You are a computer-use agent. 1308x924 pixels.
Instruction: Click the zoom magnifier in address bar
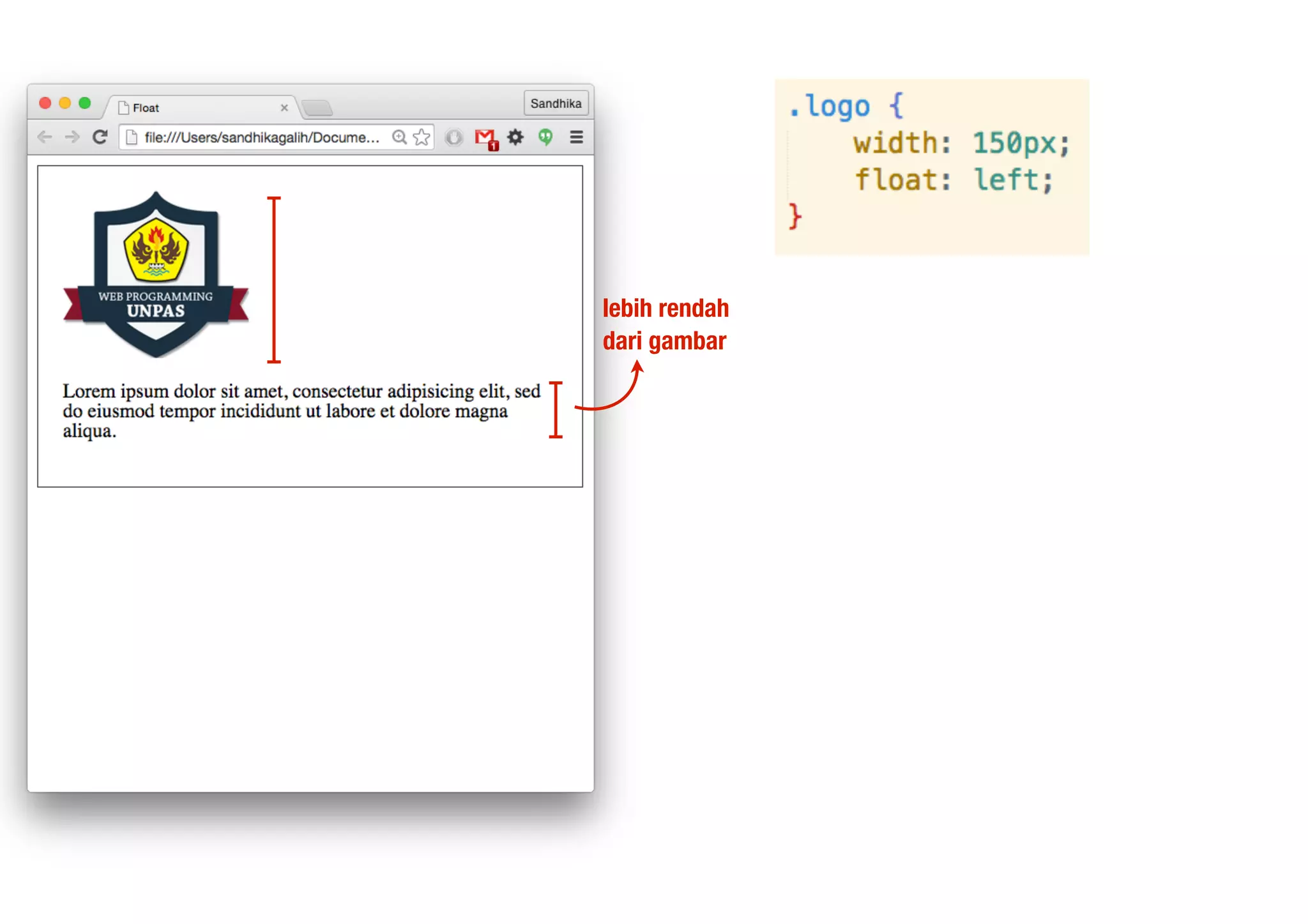click(x=399, y=137)
